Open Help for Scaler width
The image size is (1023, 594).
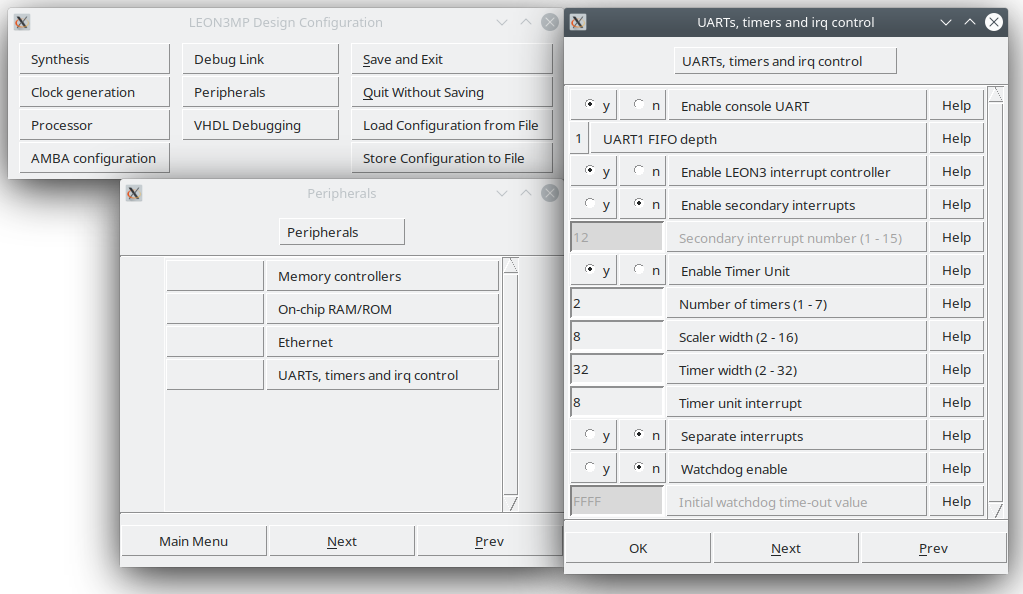pyautogui.click(x=956, y=336)
